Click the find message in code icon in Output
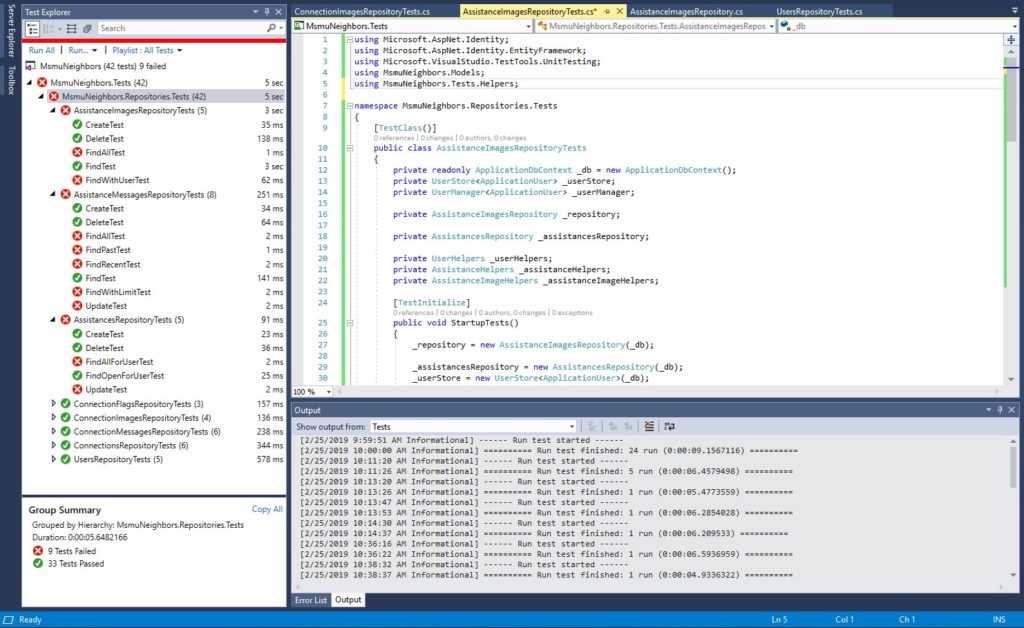The width and height of the screenshot is (1024, 628). click(592, 426)
